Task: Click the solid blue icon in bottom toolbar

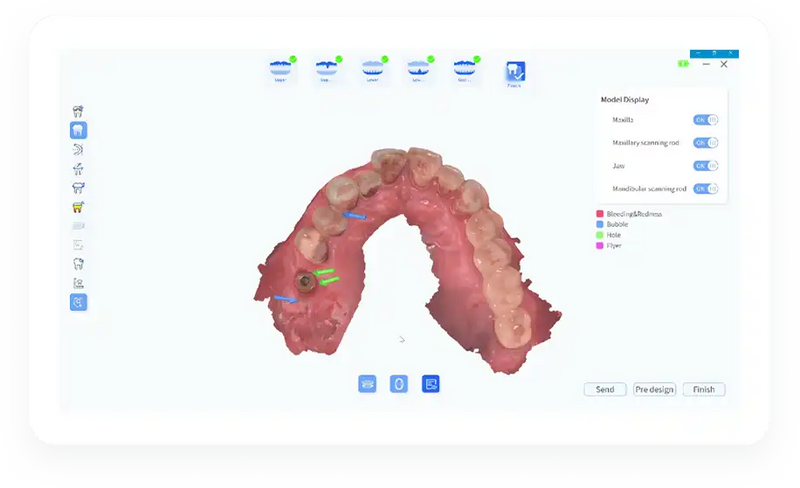Action: [x=431, y=384]
